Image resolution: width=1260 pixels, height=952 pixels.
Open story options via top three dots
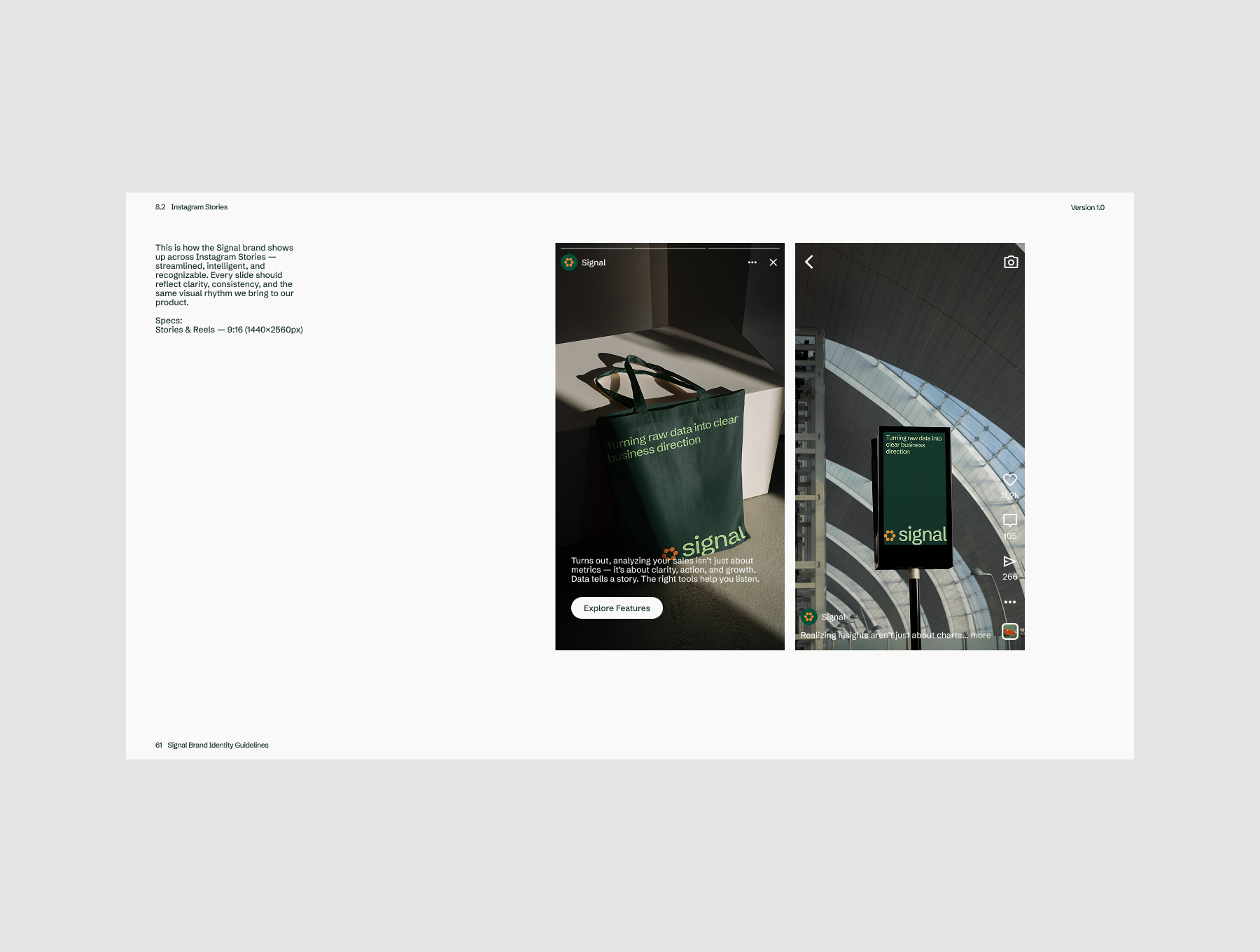[x=752, y=262]
